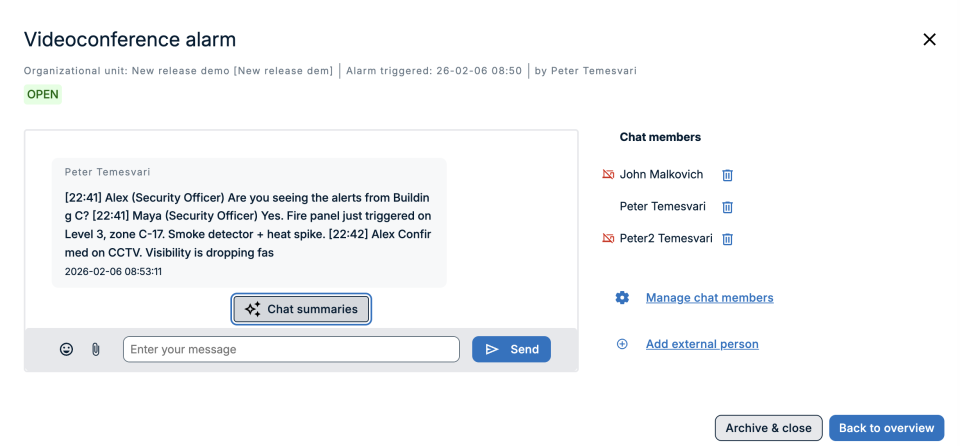This screenshot has height=446, width=960.
Task: Click Archive & close
Action: pos(768,428)
